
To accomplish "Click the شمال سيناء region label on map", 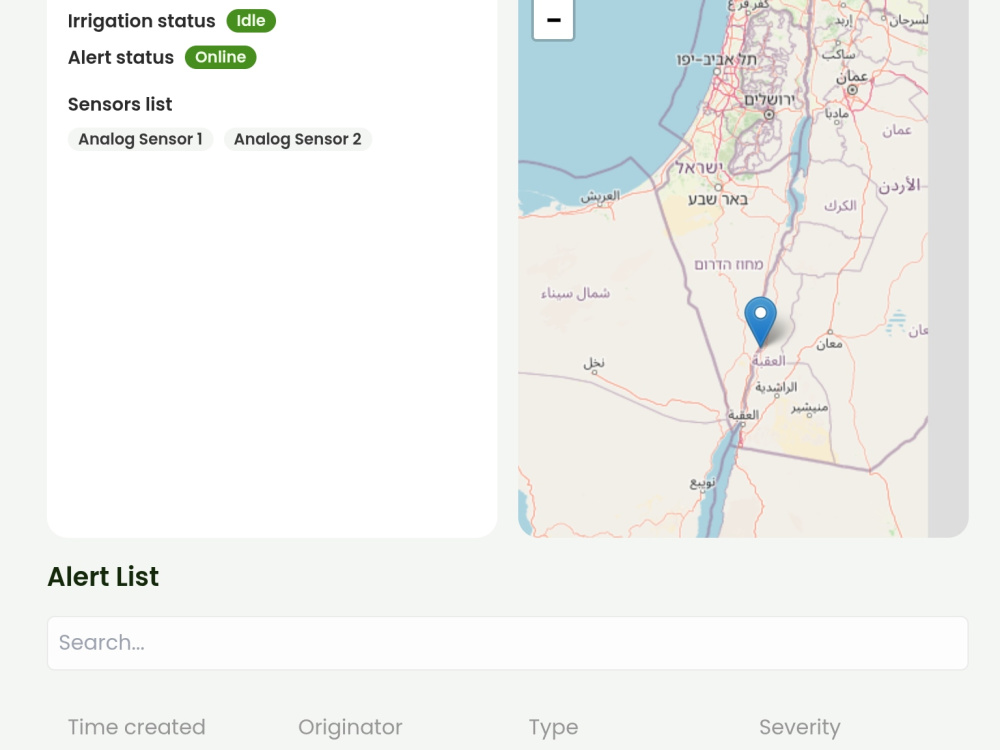I will [575, 293].
